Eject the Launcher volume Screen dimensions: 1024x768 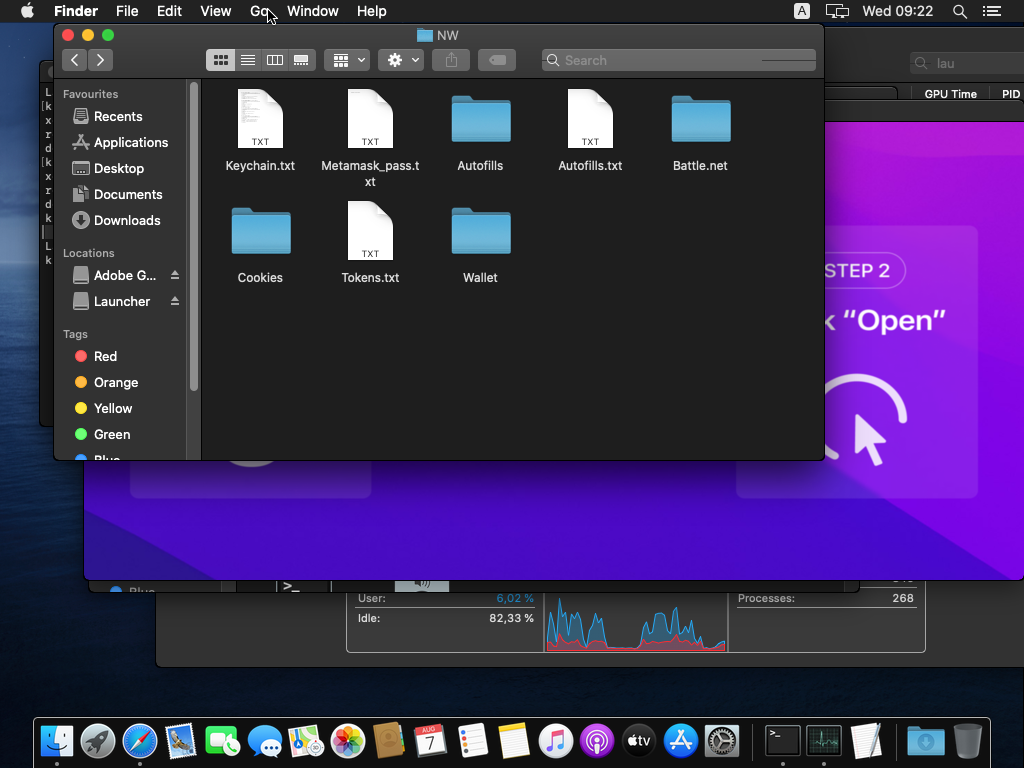(x=175, y=301)
